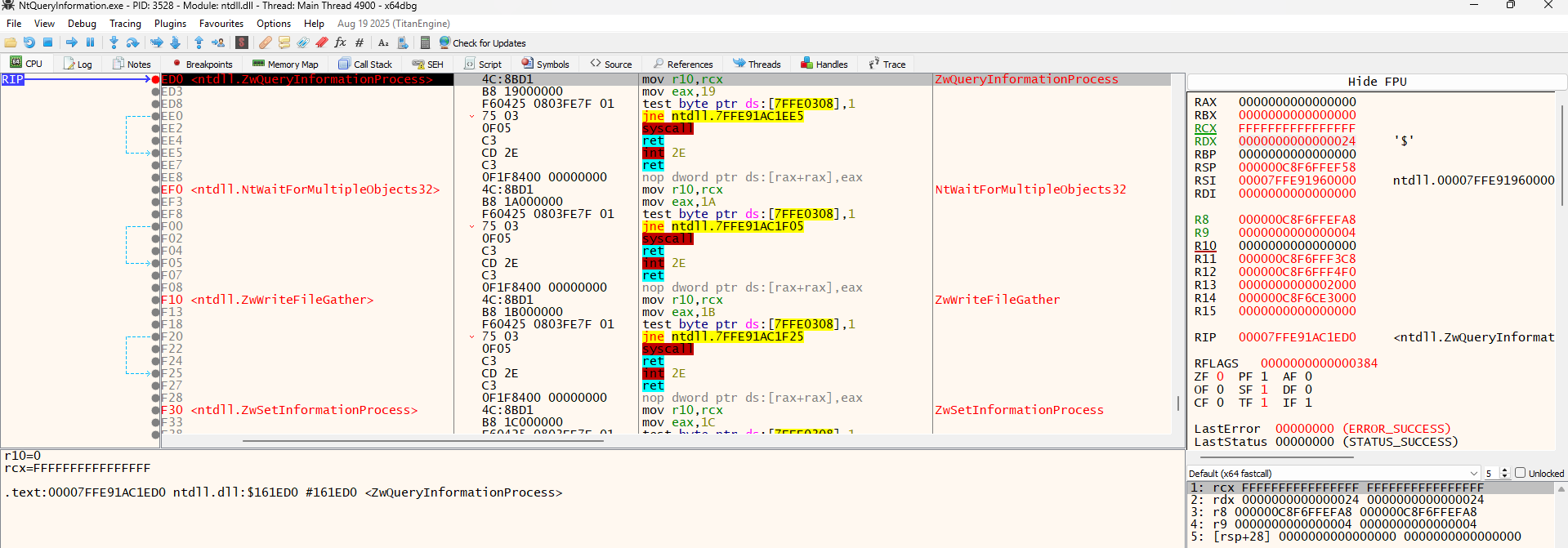
Task: Pause execution with the pause icon
Action: pyautogui.click(x=91, y=42)
